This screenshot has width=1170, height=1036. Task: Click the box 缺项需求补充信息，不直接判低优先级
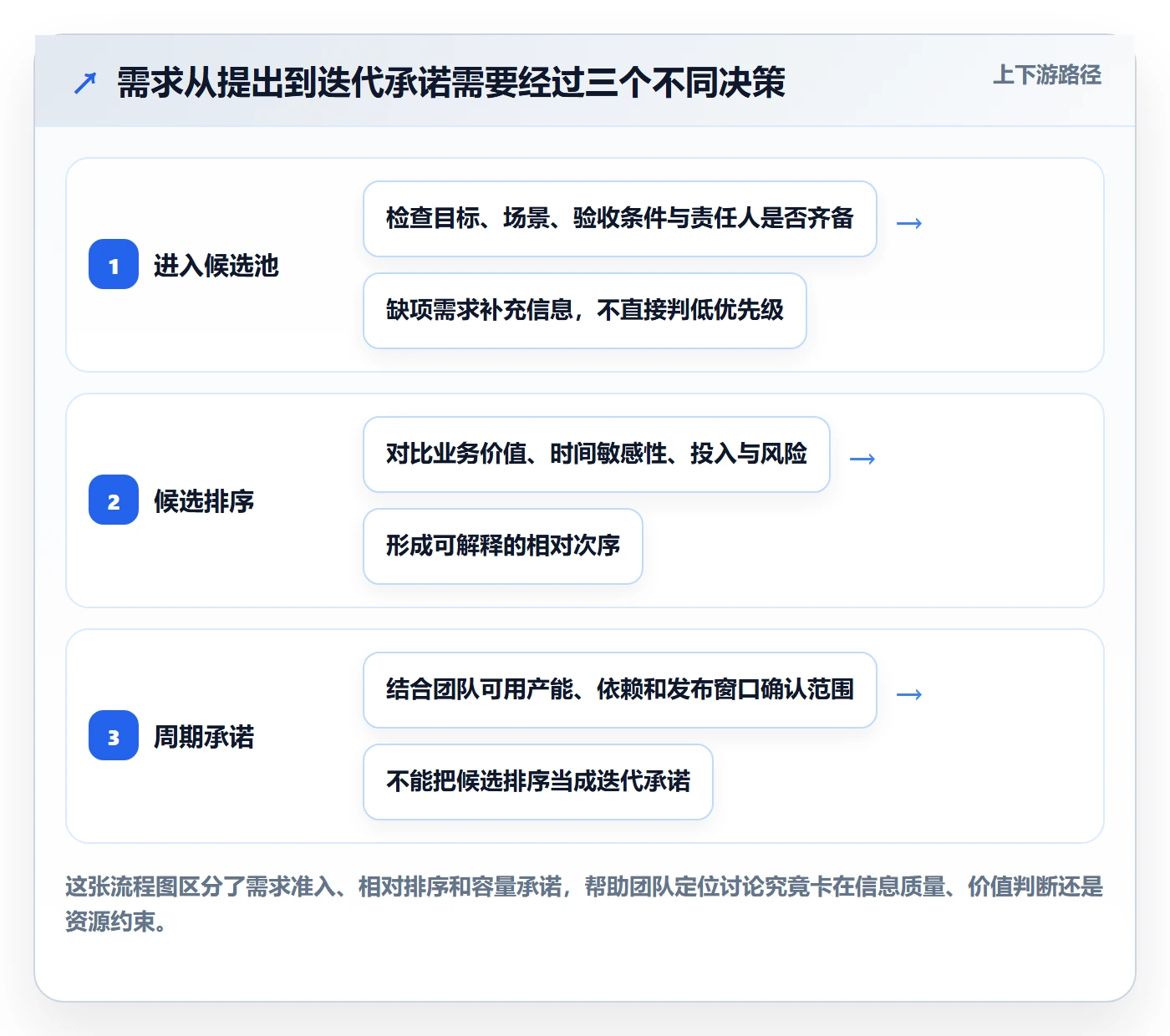point(585,311)
